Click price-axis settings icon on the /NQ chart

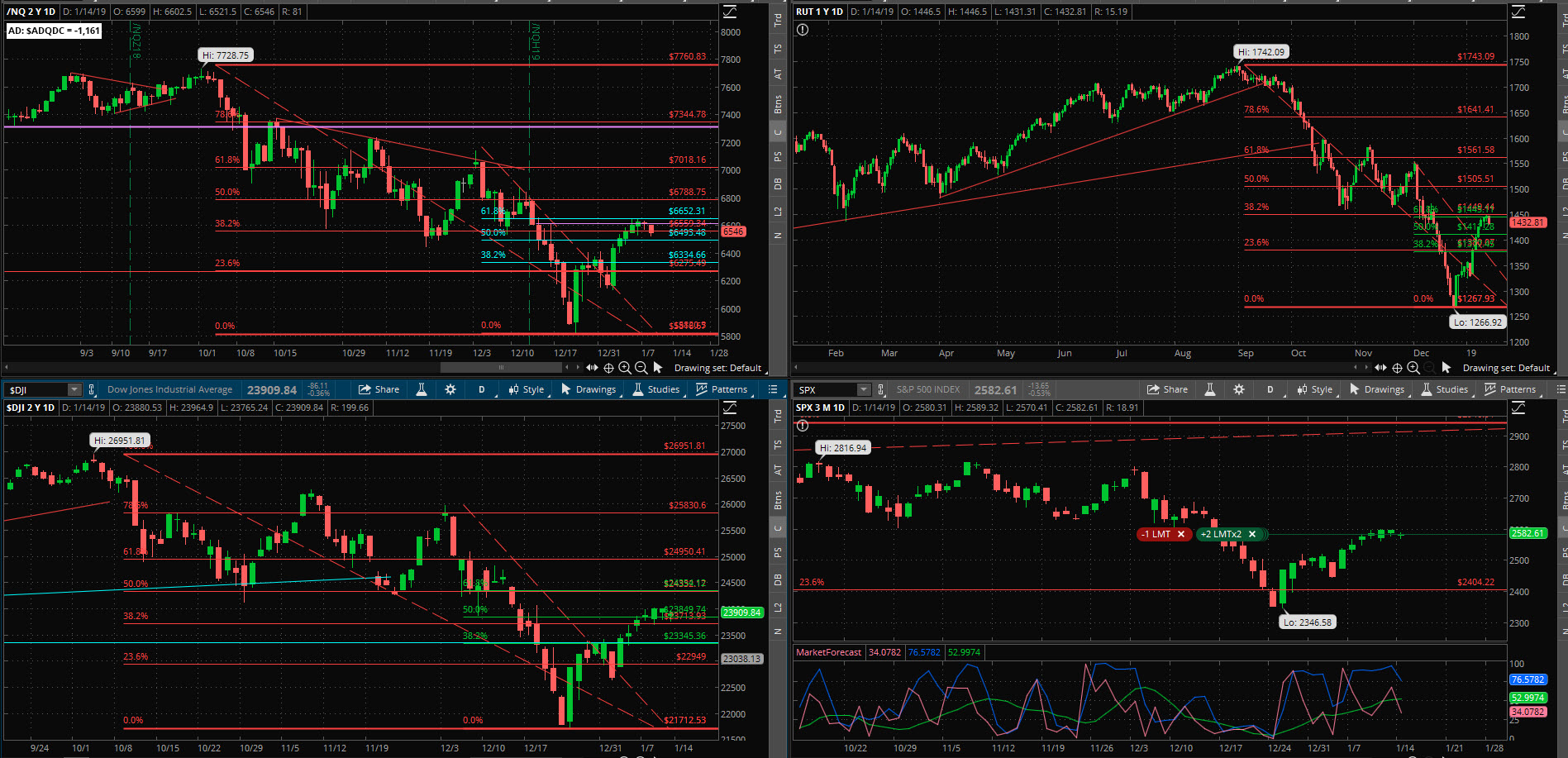(x=730, y=12)
